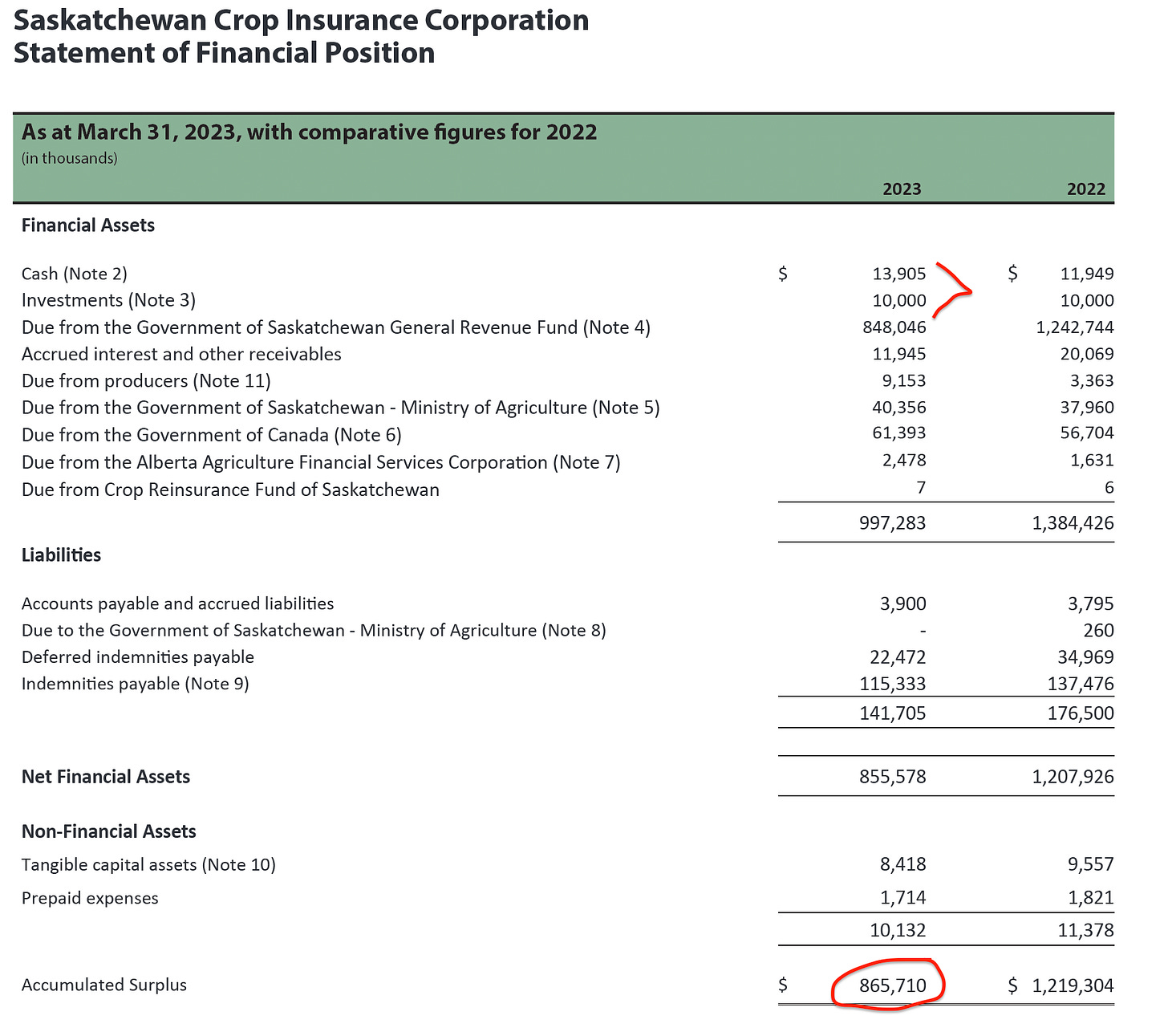Select total liabilities 141,705
The image size is (1168, 1036).
click(893, 713)
